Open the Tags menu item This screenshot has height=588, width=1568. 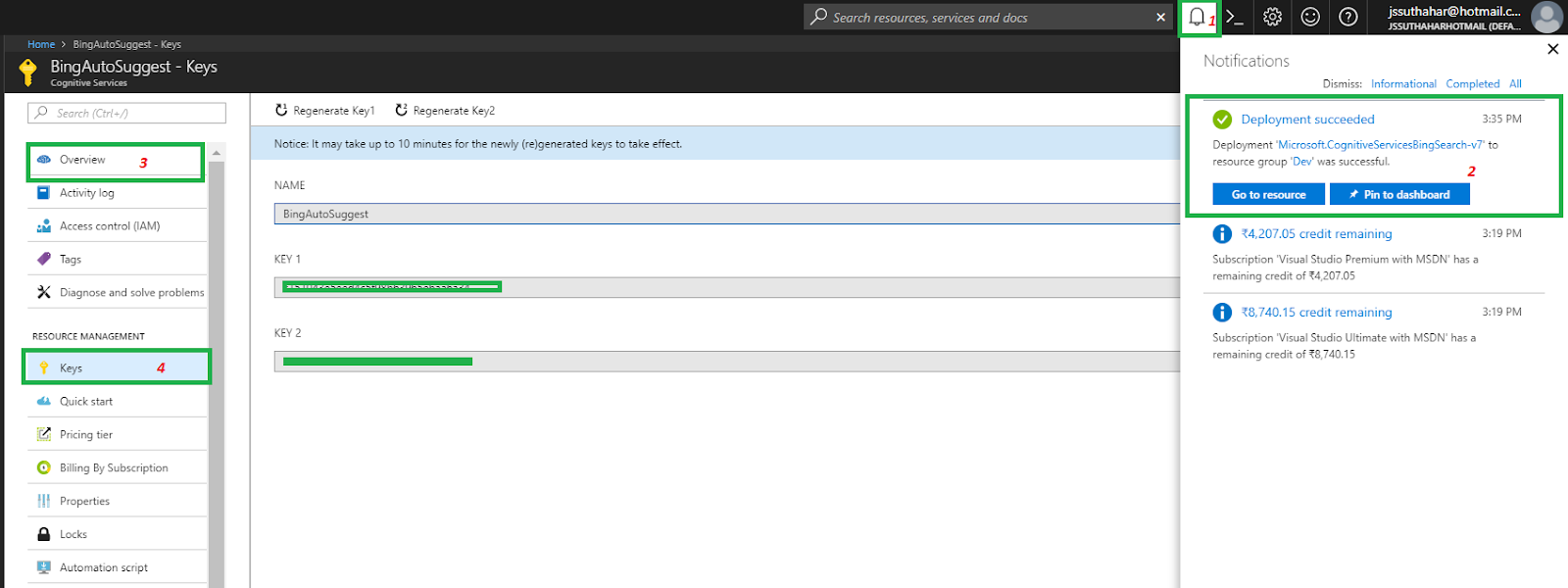click(x=118, y=259)
